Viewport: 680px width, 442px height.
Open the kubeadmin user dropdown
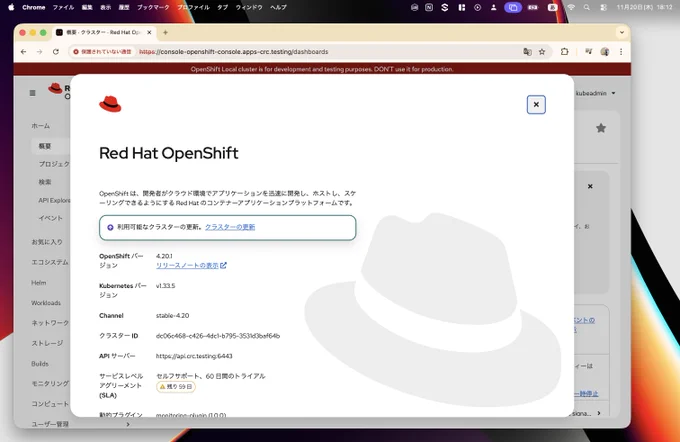[x=595, y=93]
